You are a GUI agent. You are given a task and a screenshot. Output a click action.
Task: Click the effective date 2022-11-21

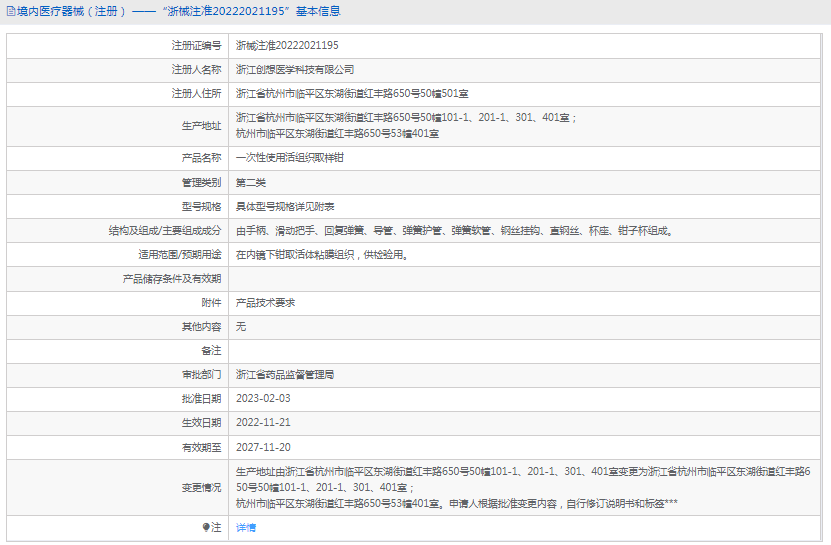coord(263,423)
